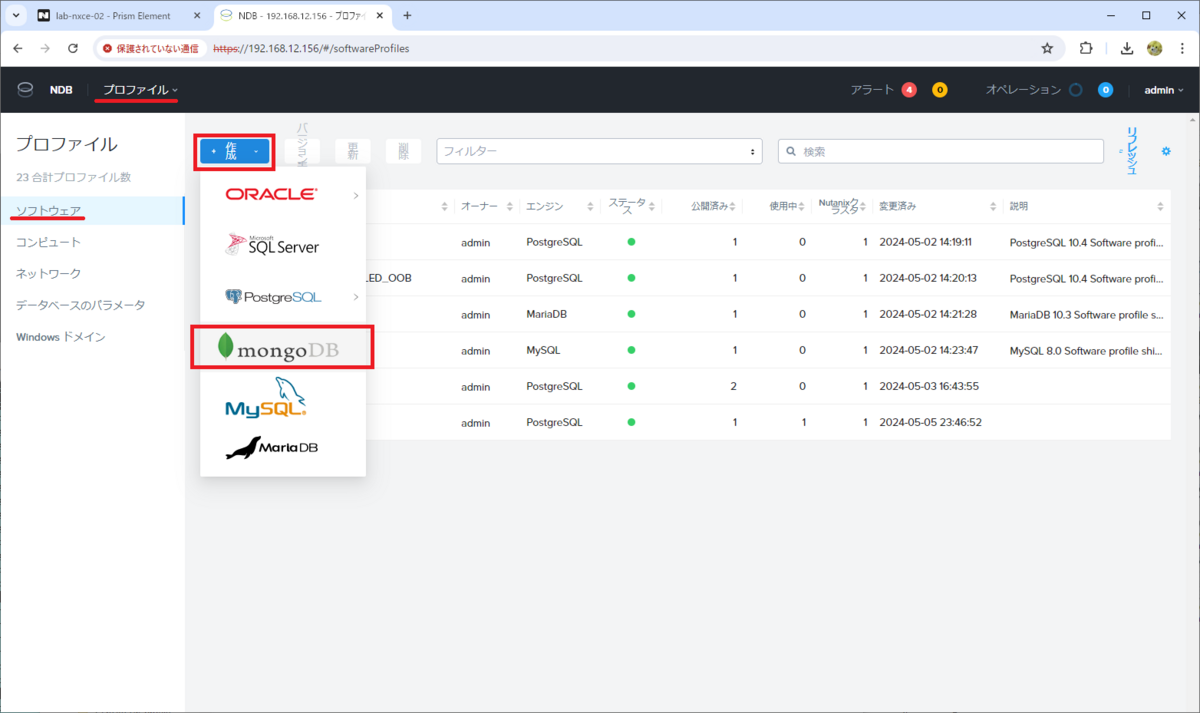Click the operations spinner circle icon
The width and height of the screenshot is (1200, 713).
(1075, 90)
